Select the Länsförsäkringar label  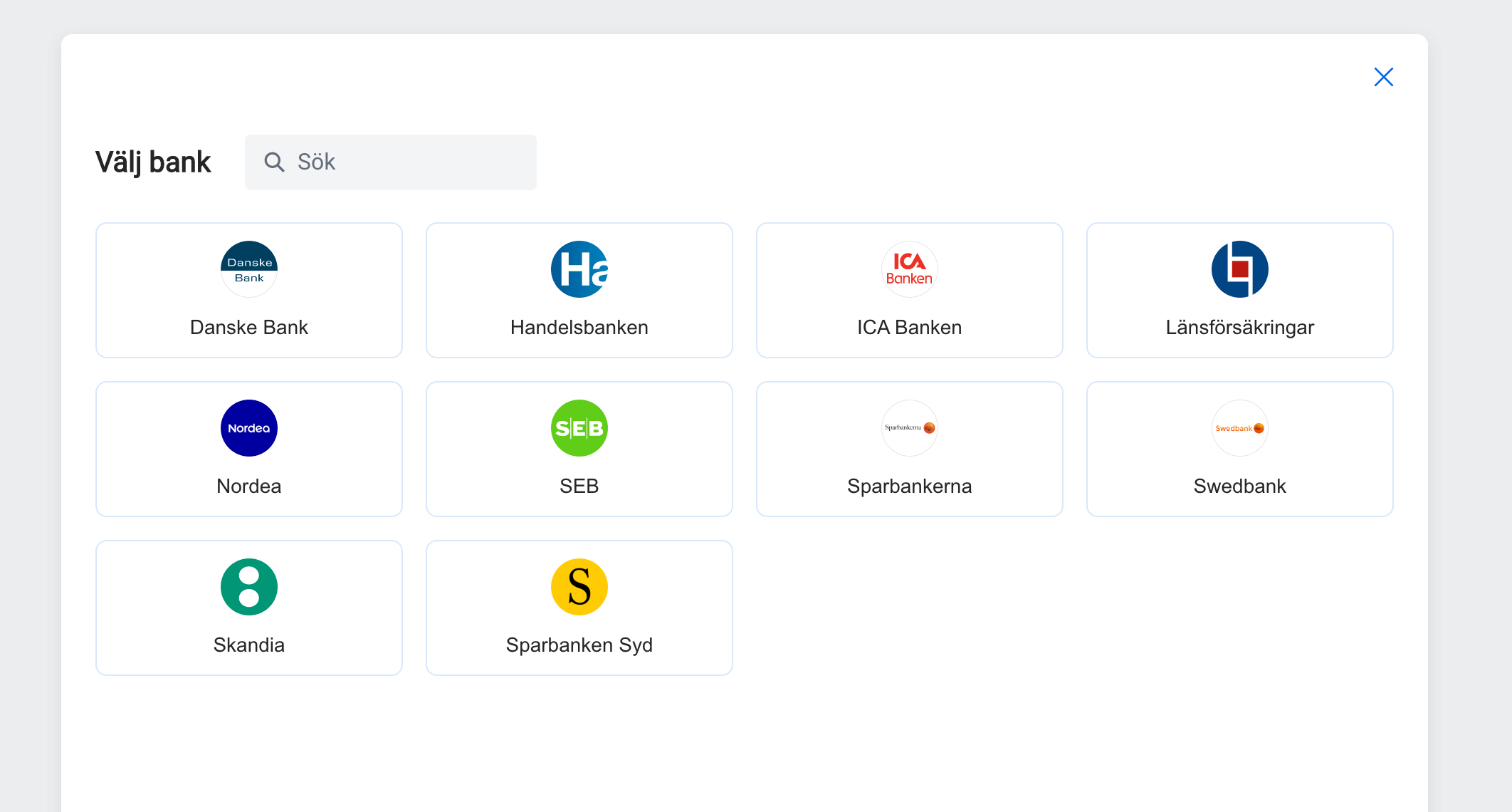pyautogui.click(x=1240, y=328)
